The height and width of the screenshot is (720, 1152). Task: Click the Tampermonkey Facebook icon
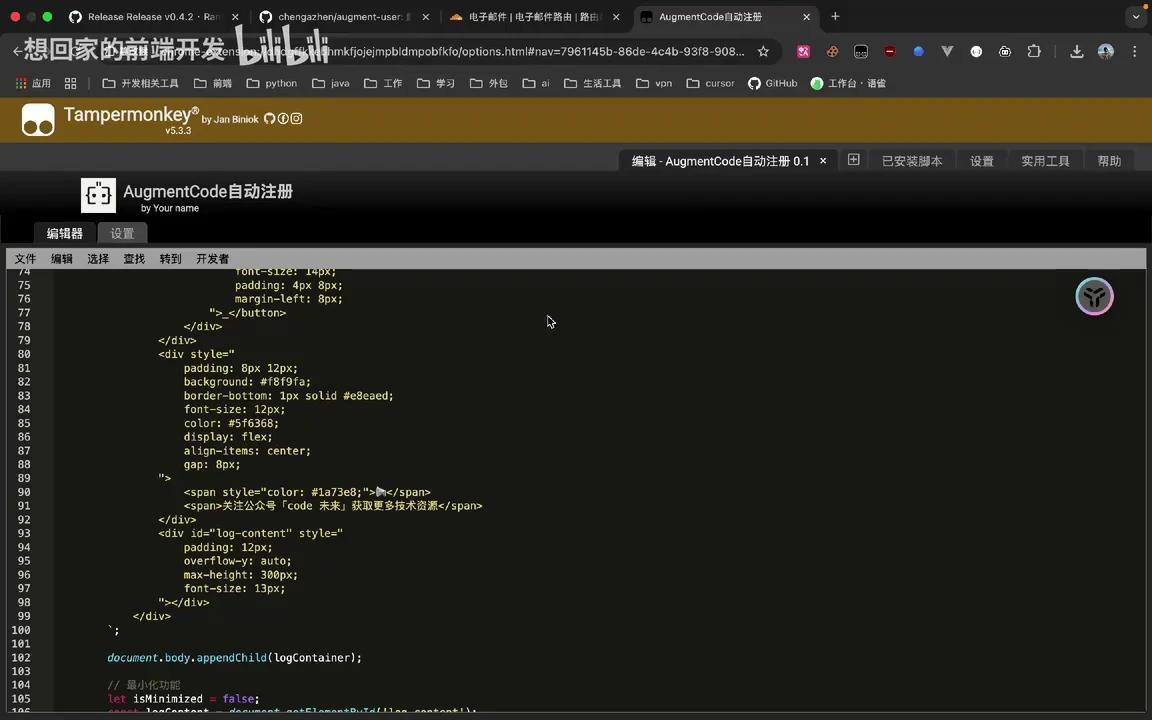click(x=283, y=118)
